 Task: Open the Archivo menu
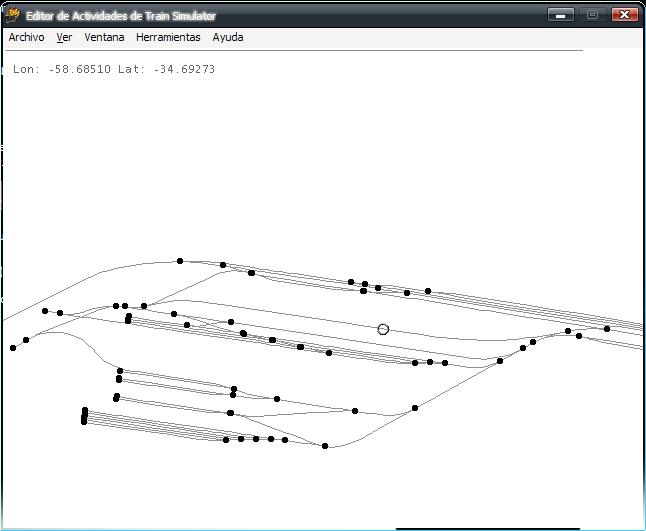coord(26,37)
